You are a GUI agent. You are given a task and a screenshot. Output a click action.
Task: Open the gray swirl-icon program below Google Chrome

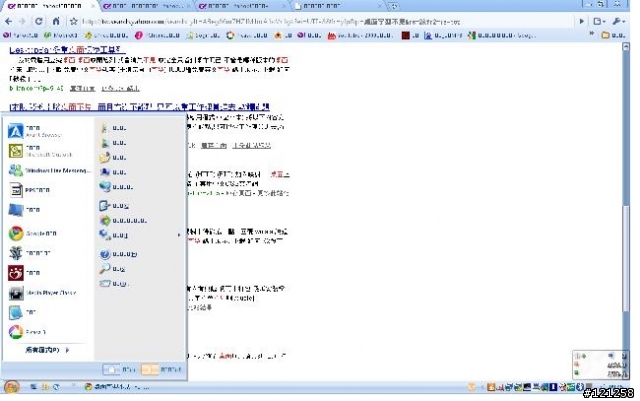29,253
